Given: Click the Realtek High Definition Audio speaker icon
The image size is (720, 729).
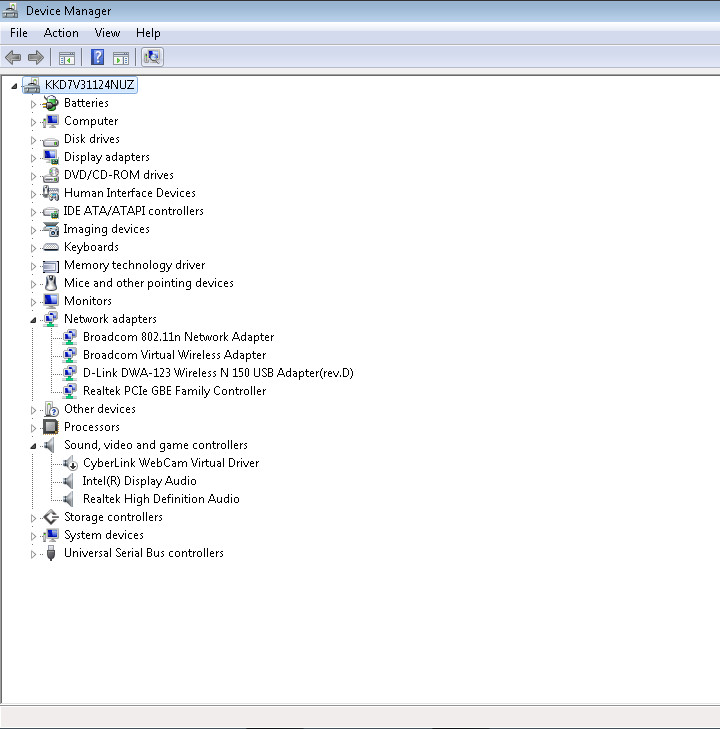Looking at the screenshot, I should coord(69,499).
